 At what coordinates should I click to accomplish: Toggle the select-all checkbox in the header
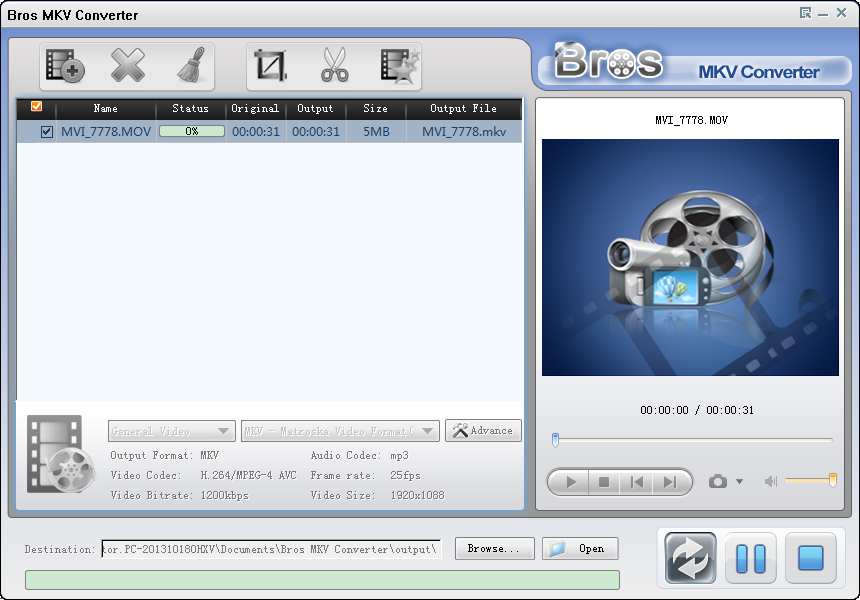point(37,106)
